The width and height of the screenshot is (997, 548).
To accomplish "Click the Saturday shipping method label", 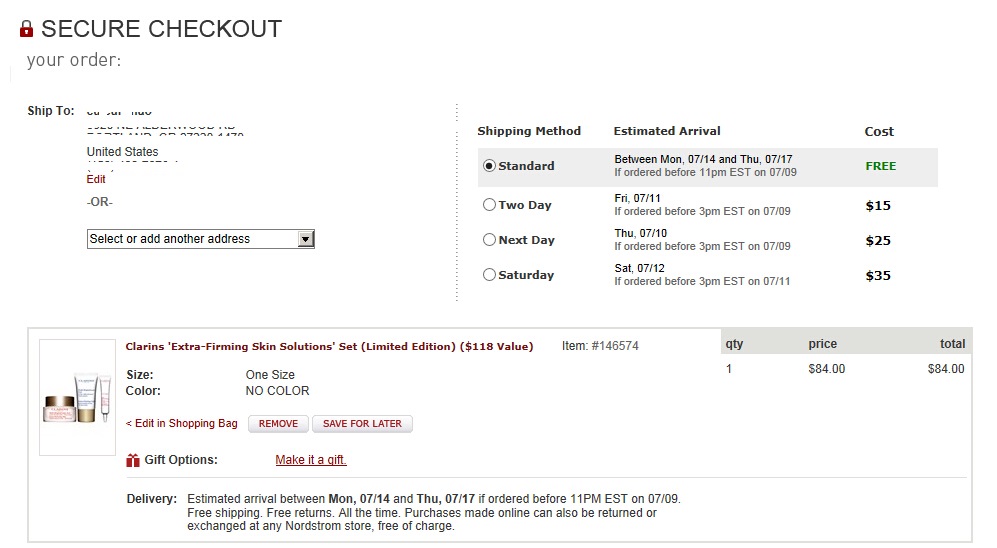I will 526,275.
